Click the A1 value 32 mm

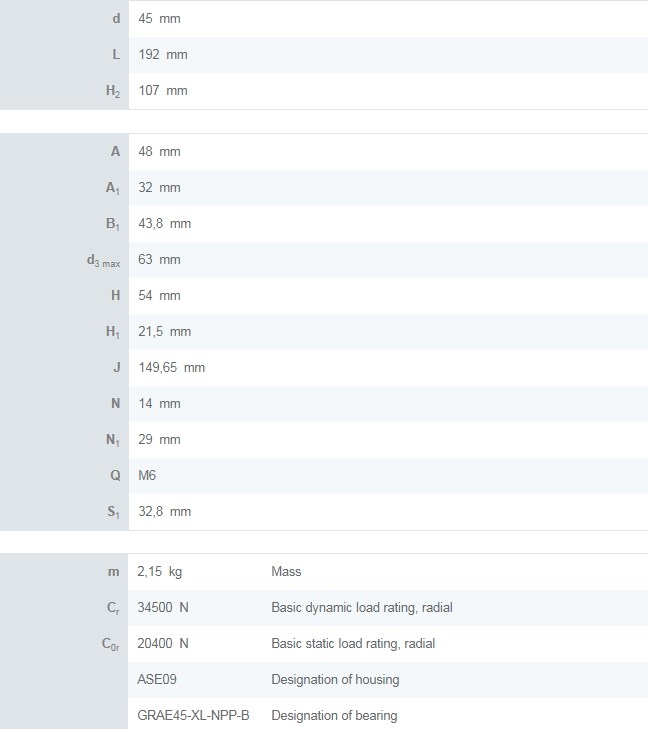[x=159, y=188]
